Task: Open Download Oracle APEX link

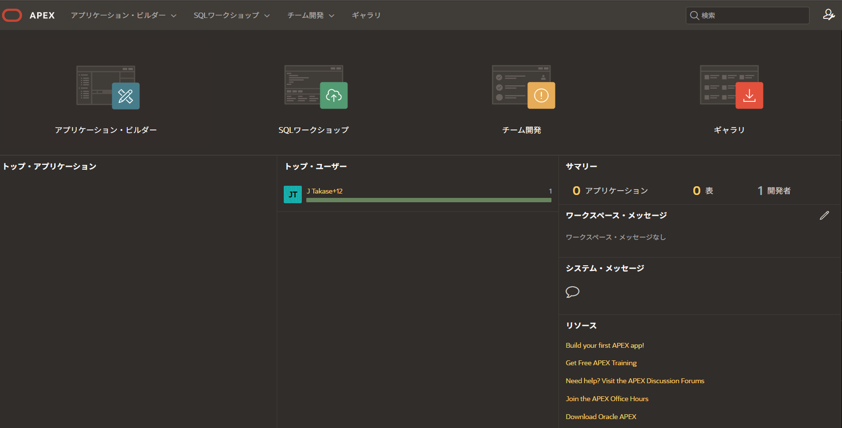Action: (x=601, y=417)
